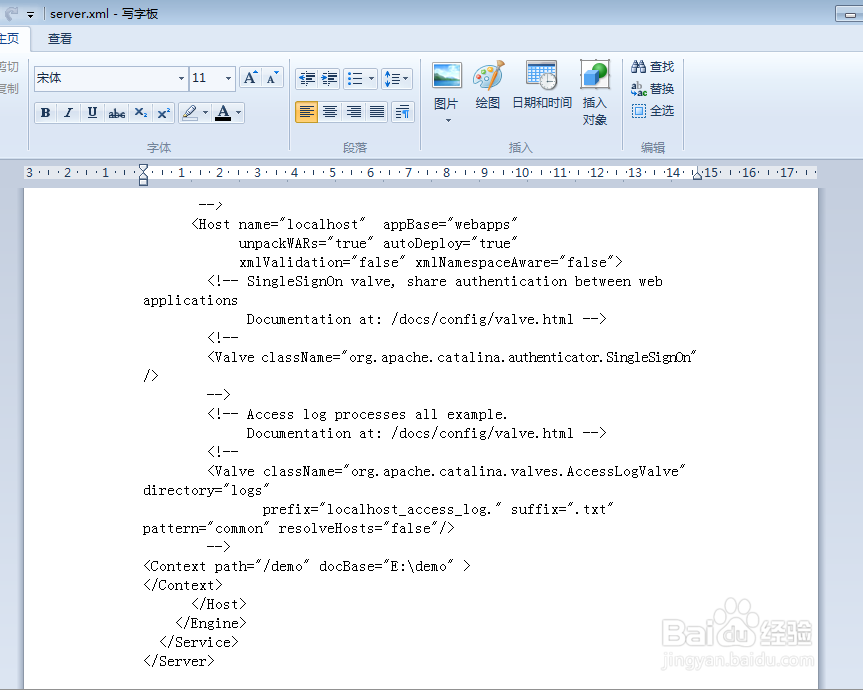Click the decrease indent icon
The width and height of the screenshot is (863, 690).
pos(307,79)
